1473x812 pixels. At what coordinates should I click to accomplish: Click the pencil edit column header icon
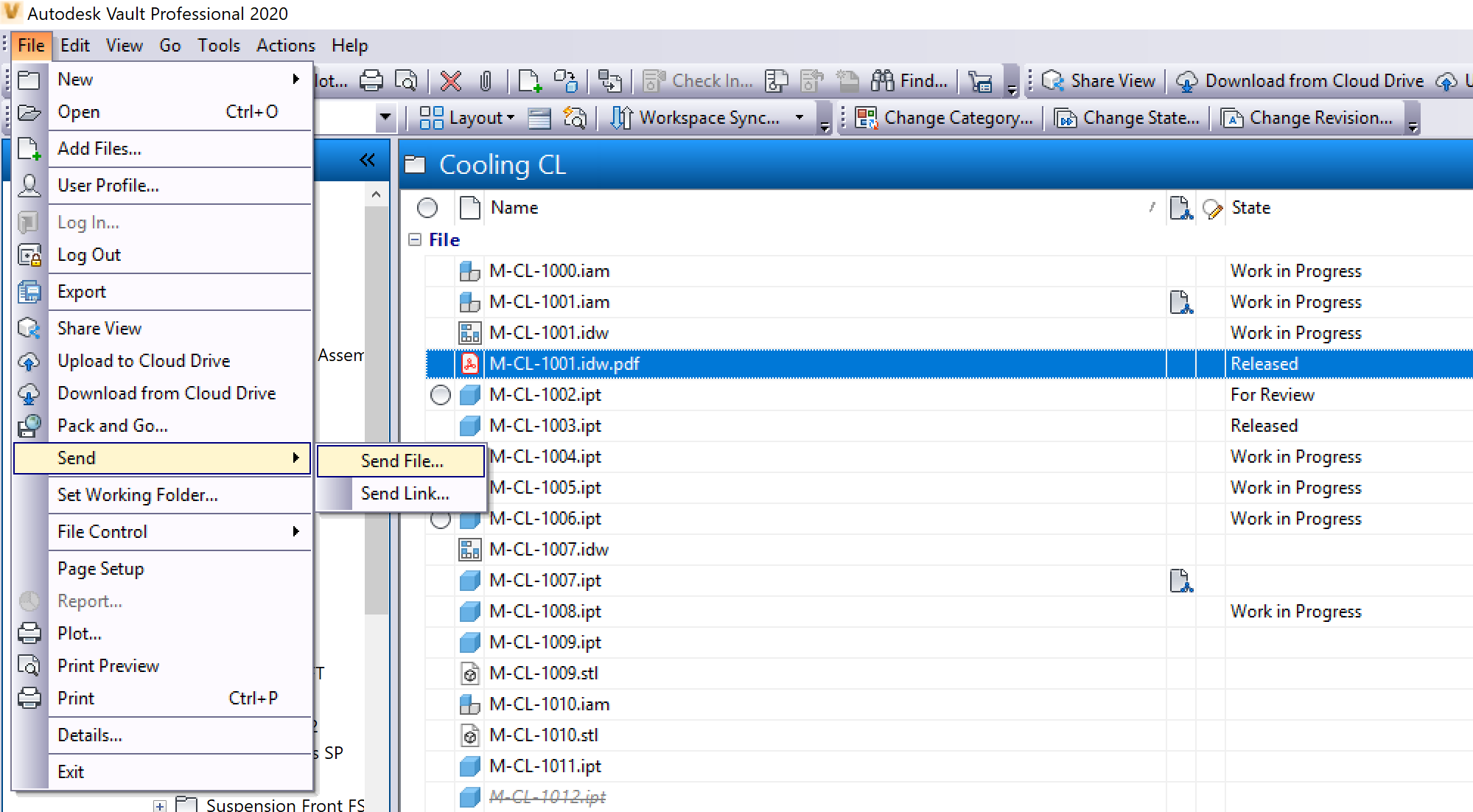tap(1212, 209)
